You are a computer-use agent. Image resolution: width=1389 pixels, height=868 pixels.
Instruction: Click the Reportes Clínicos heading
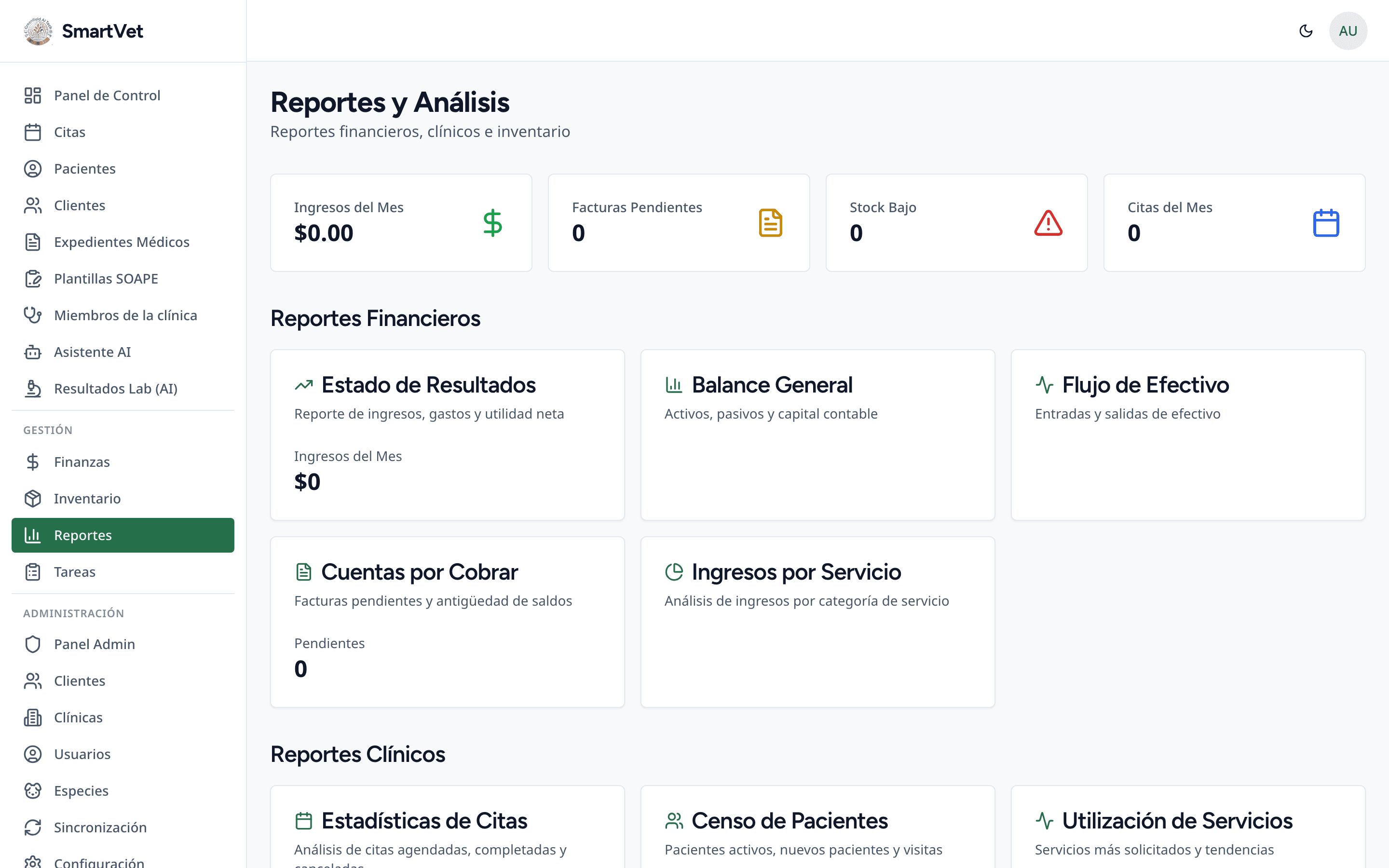pos(357,754)
